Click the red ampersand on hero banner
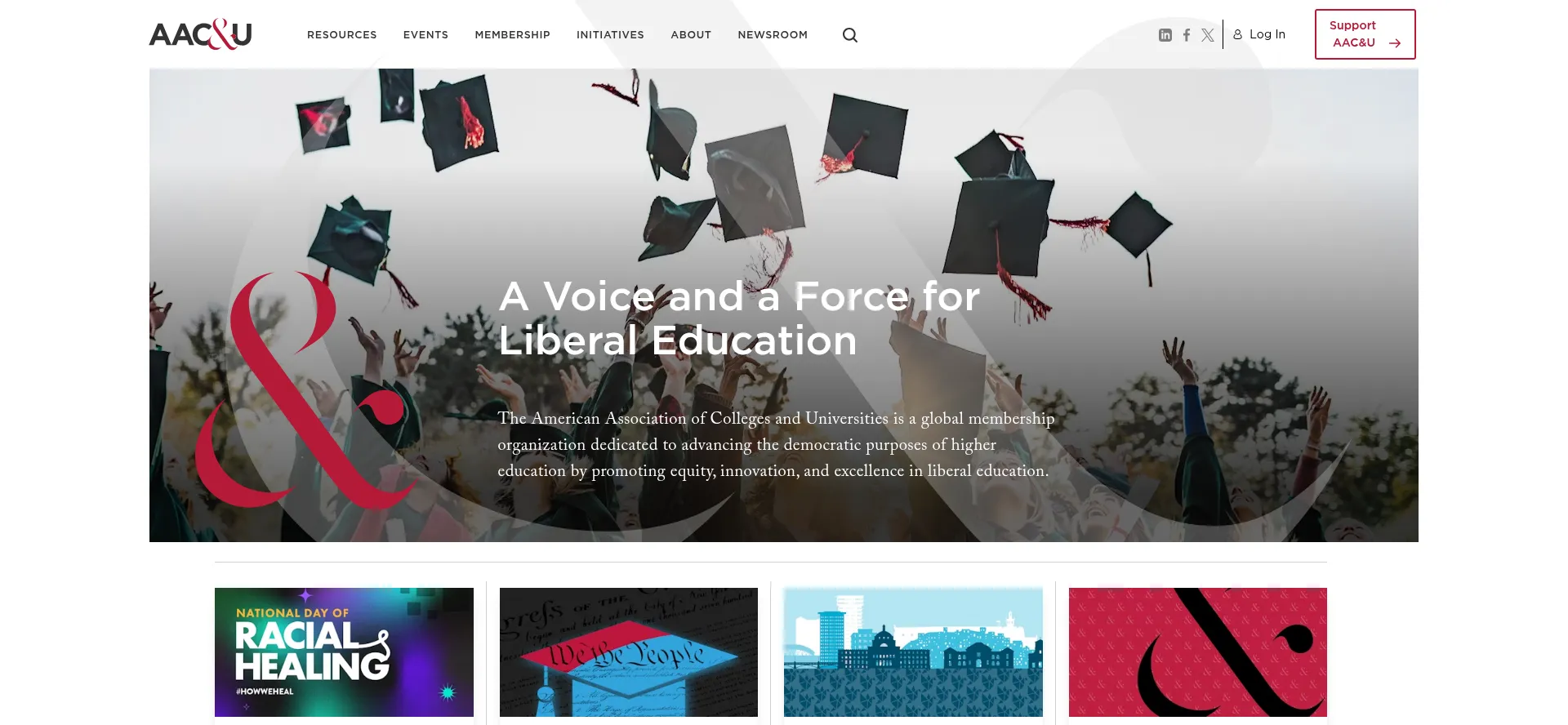This screenshot has width=1568, height=725. click(302, 389)
